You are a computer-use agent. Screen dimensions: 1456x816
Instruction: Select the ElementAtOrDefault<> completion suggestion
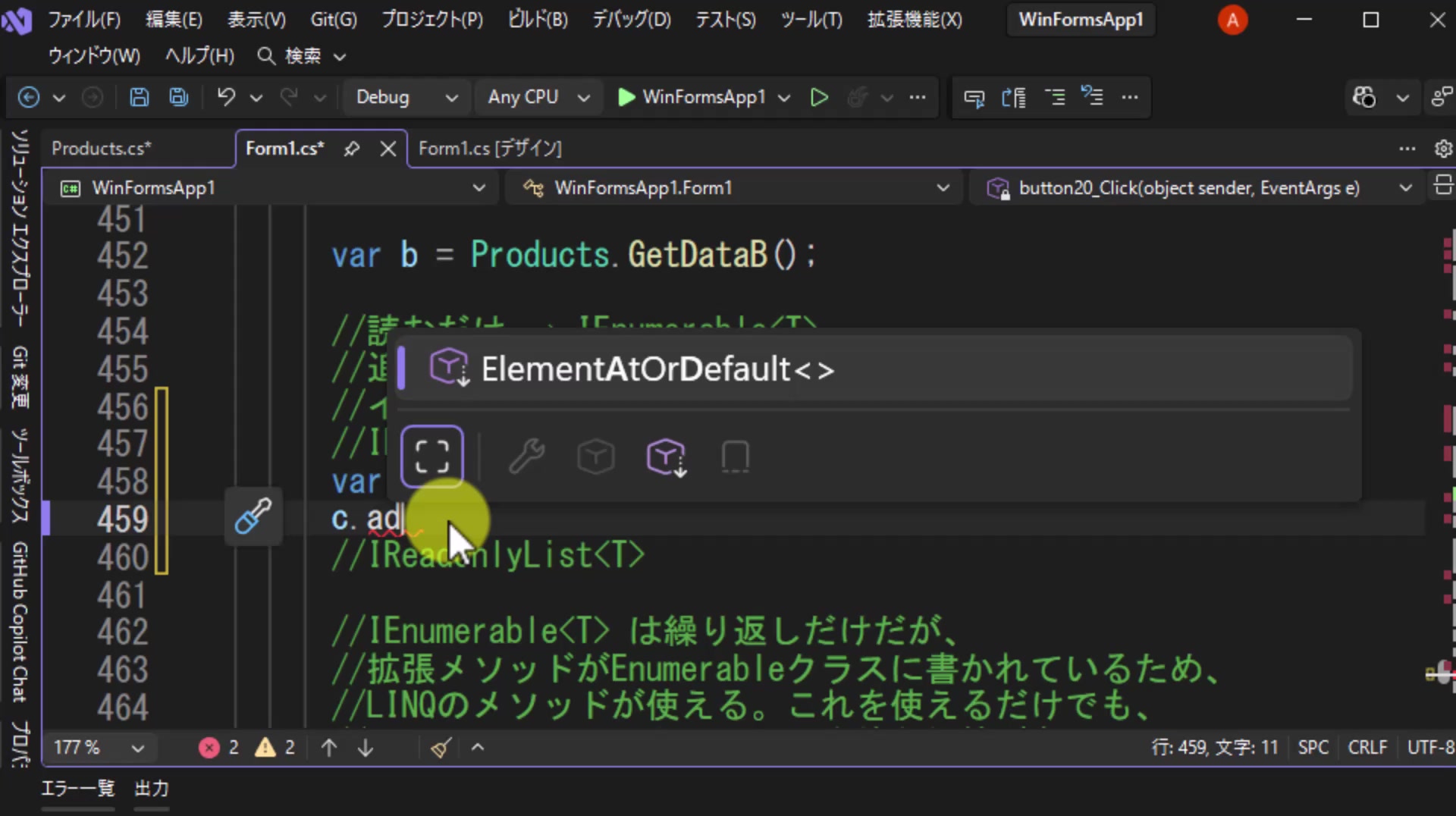pos(874,369)
